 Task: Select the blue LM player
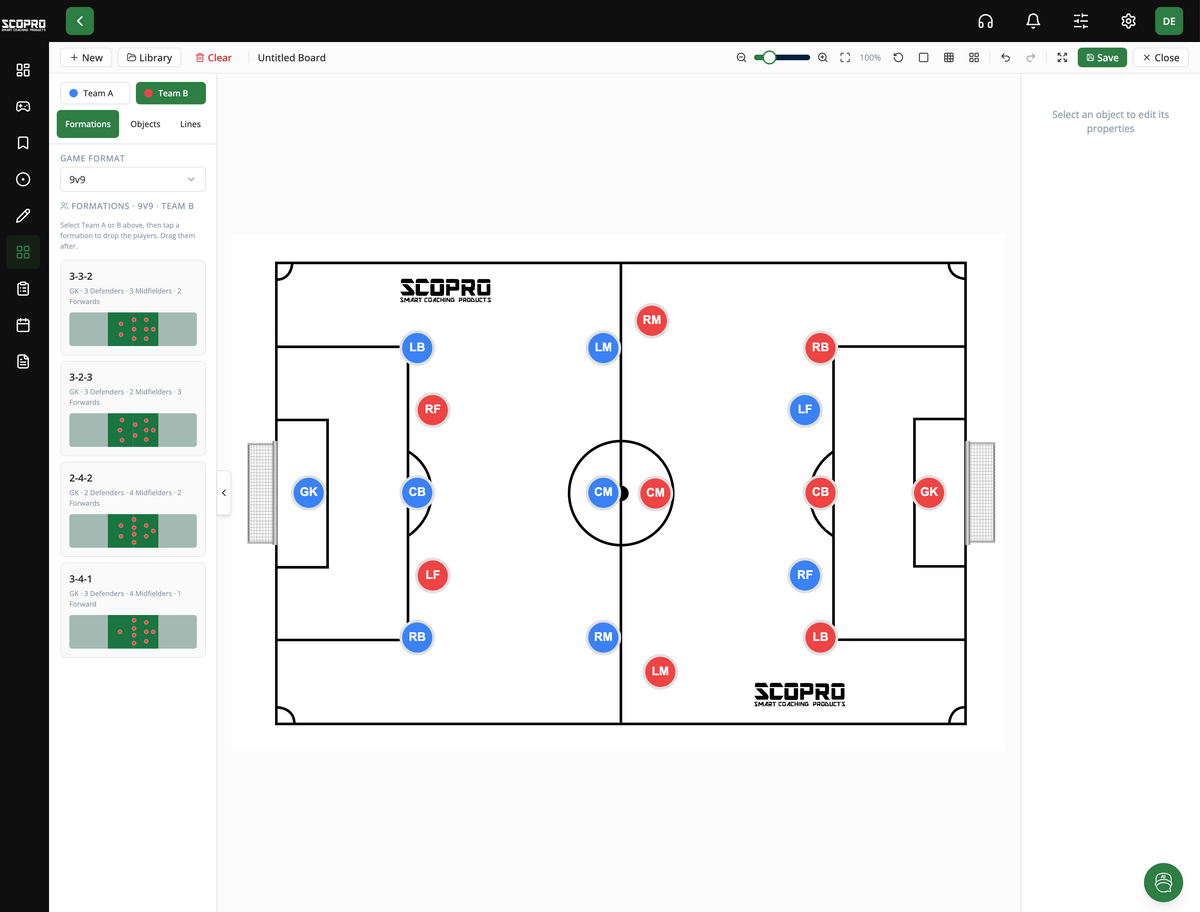click(603, 348)
